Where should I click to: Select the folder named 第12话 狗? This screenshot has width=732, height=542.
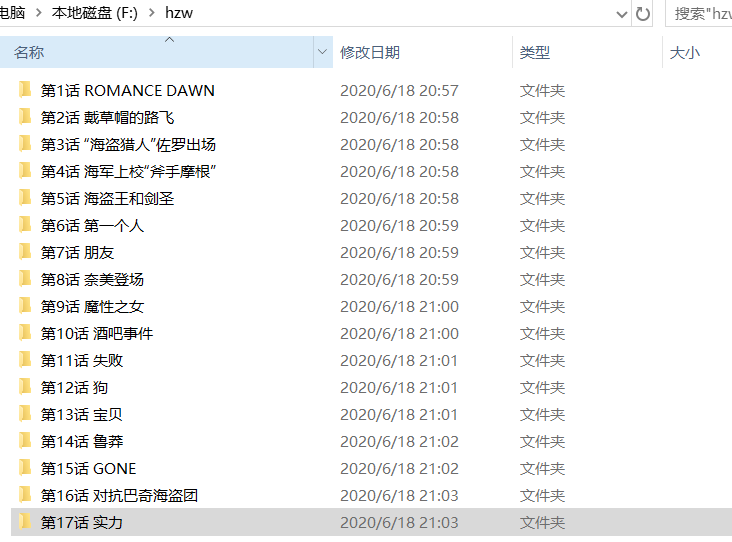75,387
